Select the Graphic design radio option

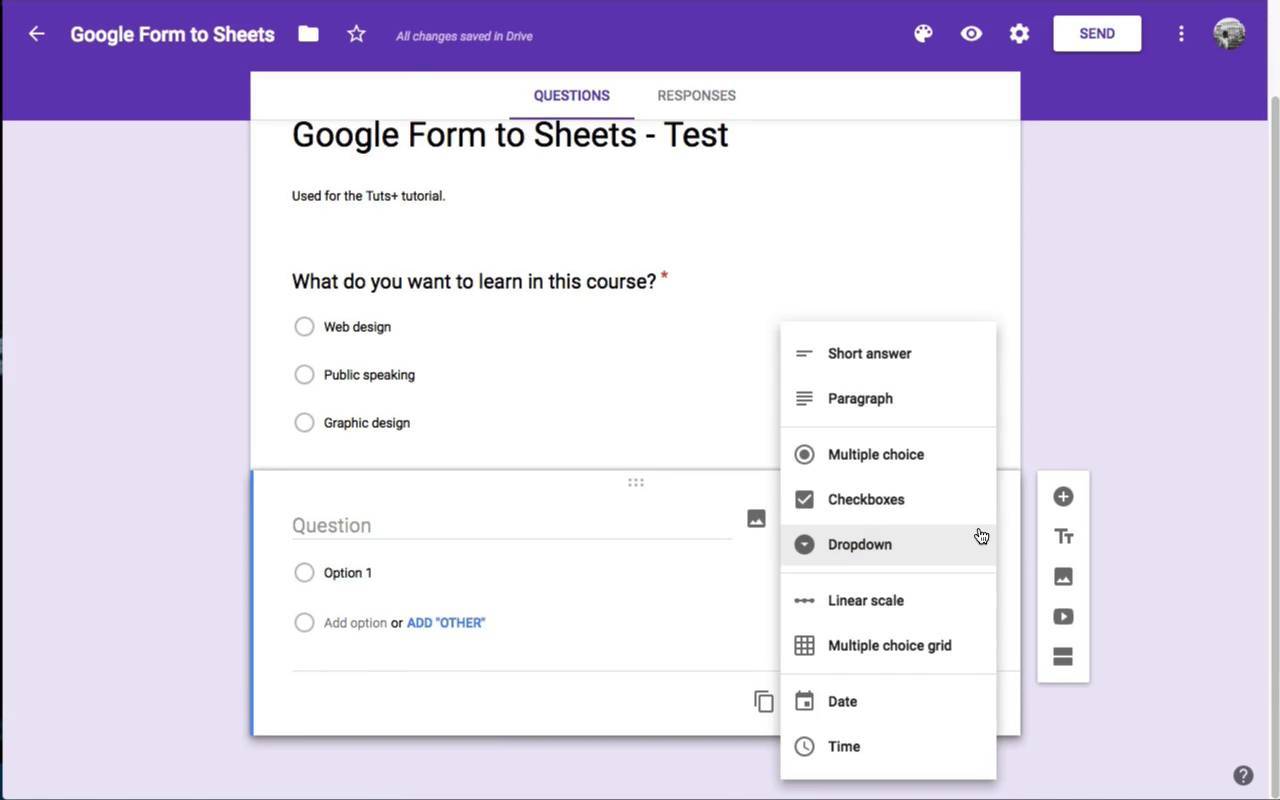tap(304, 423)
